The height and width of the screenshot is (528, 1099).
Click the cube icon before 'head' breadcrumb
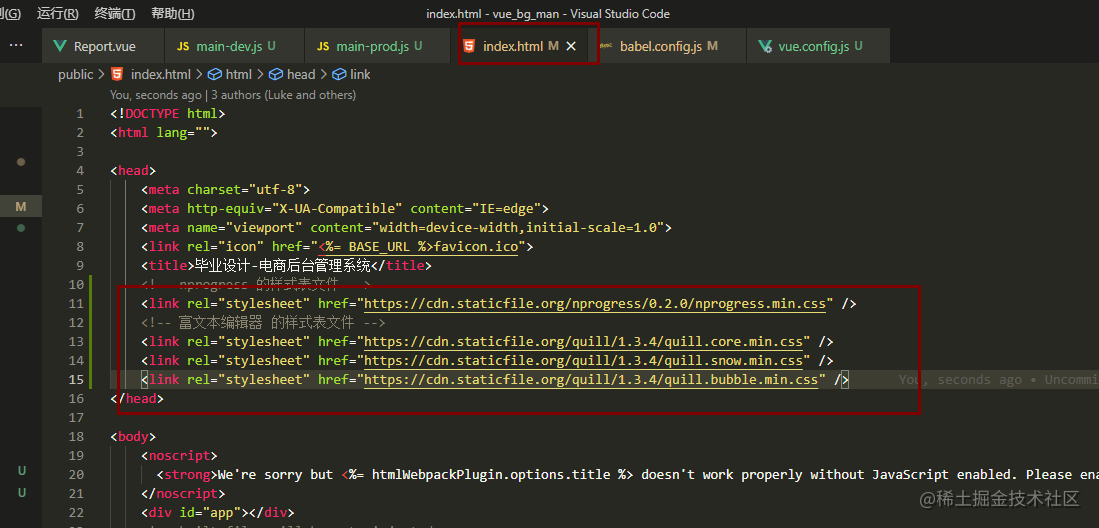[276, 74]
